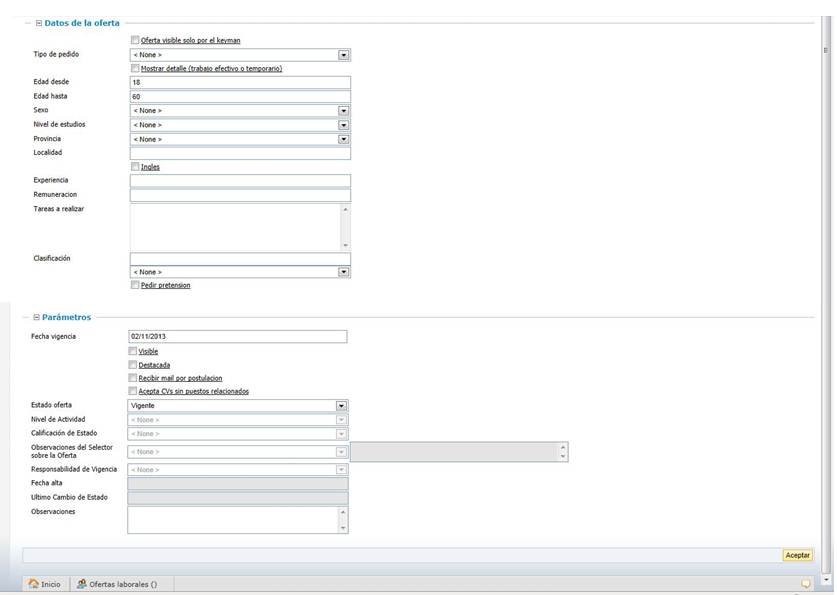Open the Provincia dropdown
Image resolution: width=837 pixels, height=595 pixels.
[x=343, y=139]
